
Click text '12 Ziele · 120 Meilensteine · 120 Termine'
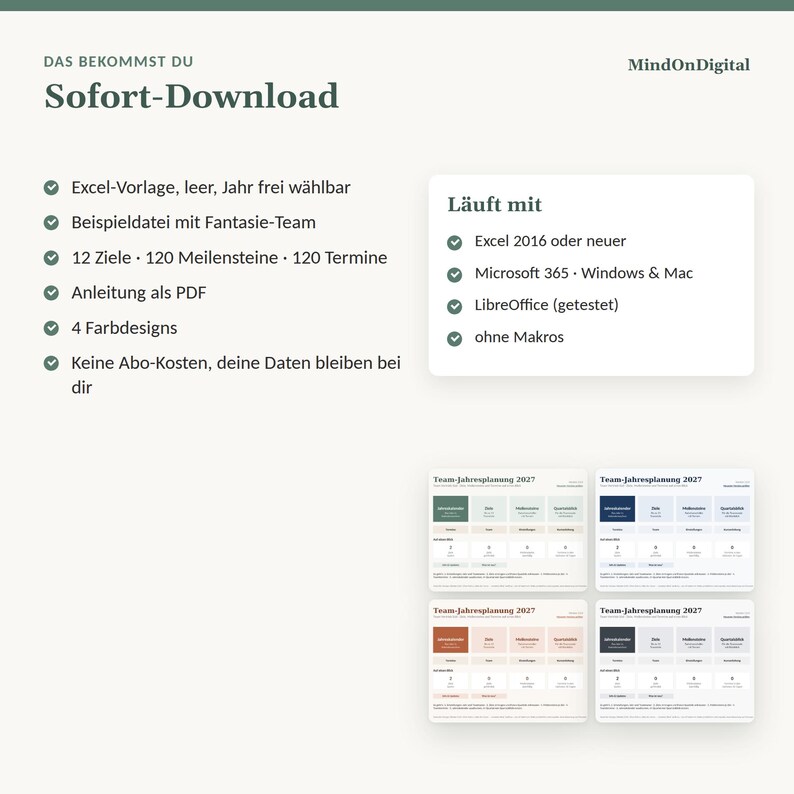229,258
